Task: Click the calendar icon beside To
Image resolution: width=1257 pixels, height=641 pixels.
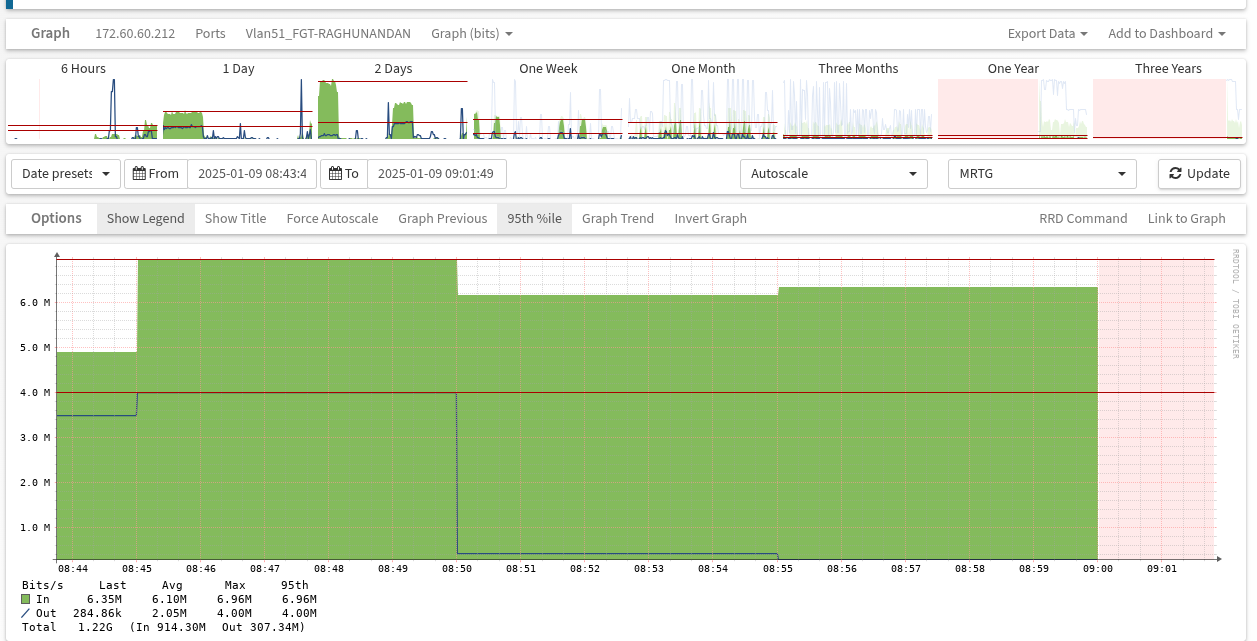Action: click(336, 174)
